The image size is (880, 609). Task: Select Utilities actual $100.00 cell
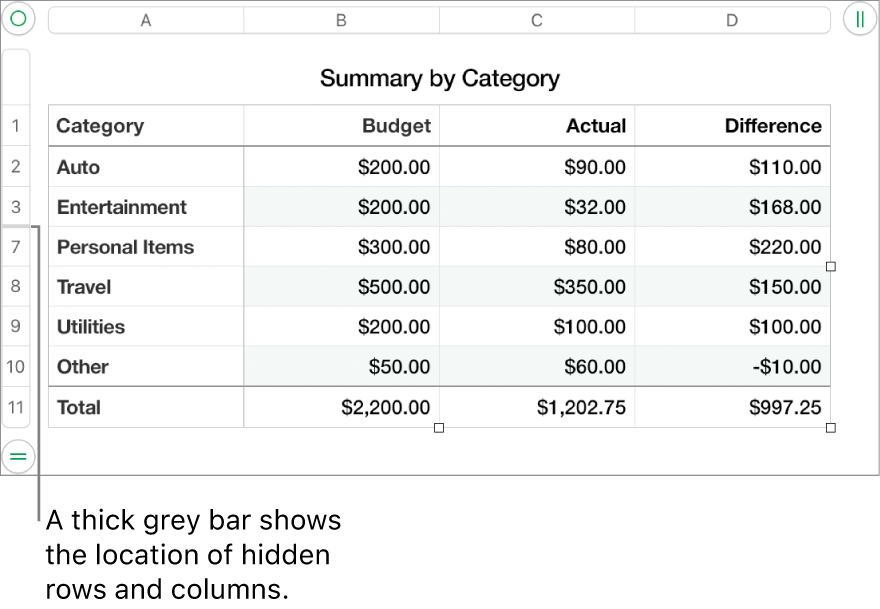click(x=537, y=326)
